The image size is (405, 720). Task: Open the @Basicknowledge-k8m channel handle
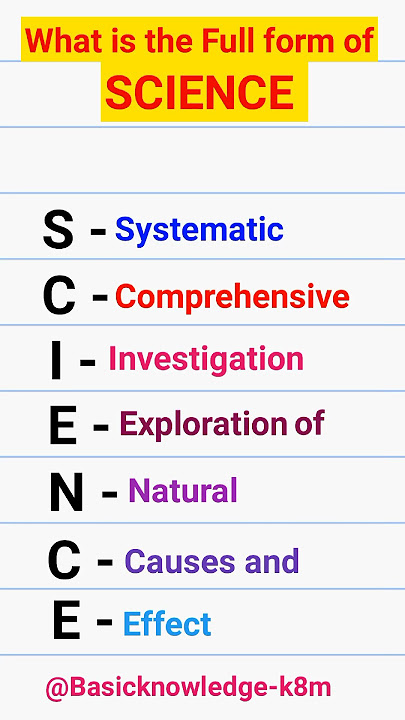[188, 688]
